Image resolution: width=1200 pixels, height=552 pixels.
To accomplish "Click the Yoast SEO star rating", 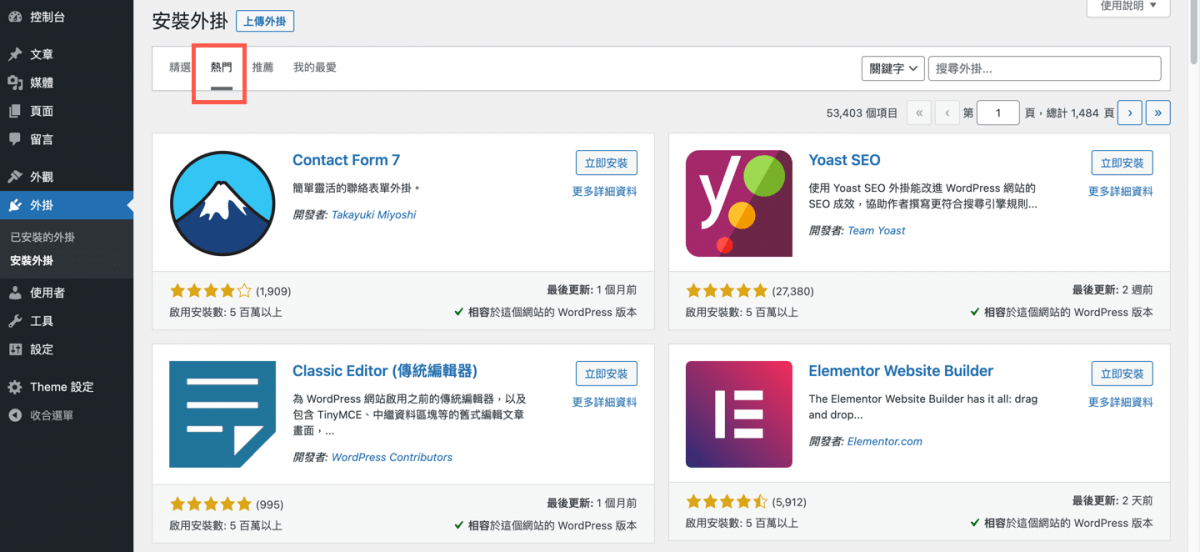I will point(727,291).
